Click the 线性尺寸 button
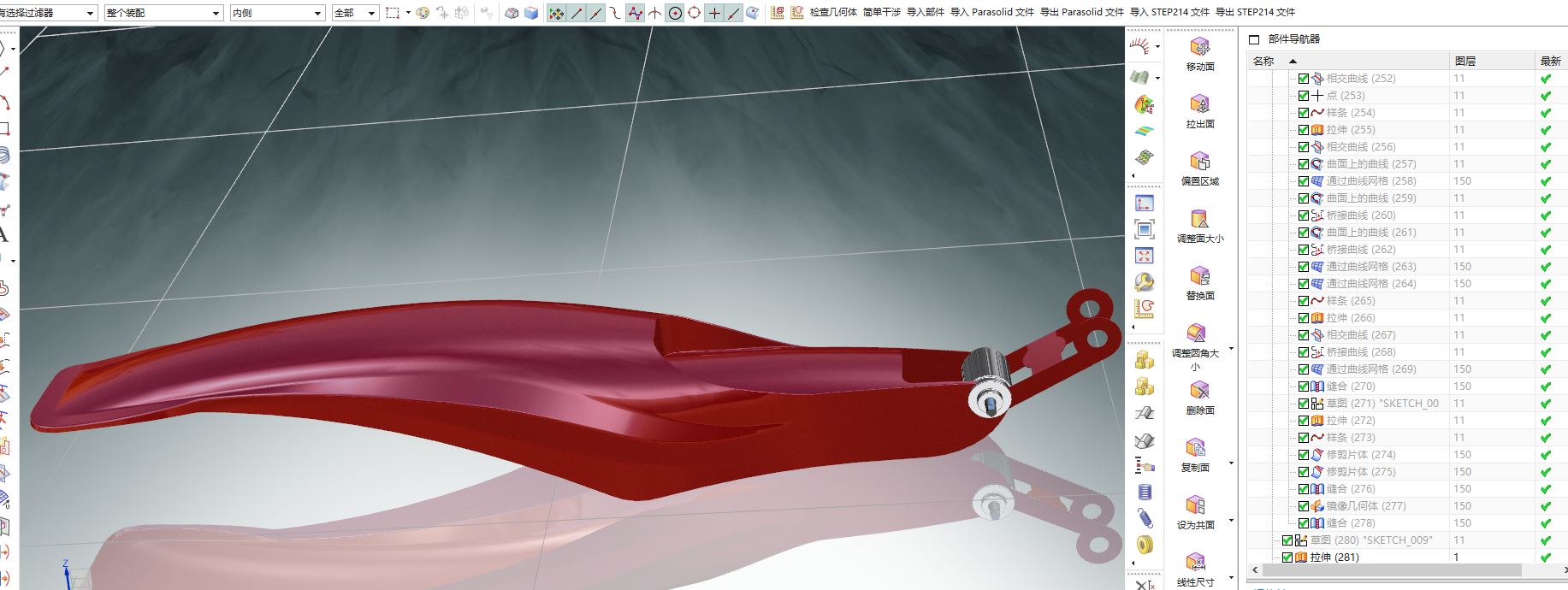Image resolution: width=1568 pixels, height=590 pixels. coord(1195,569)
